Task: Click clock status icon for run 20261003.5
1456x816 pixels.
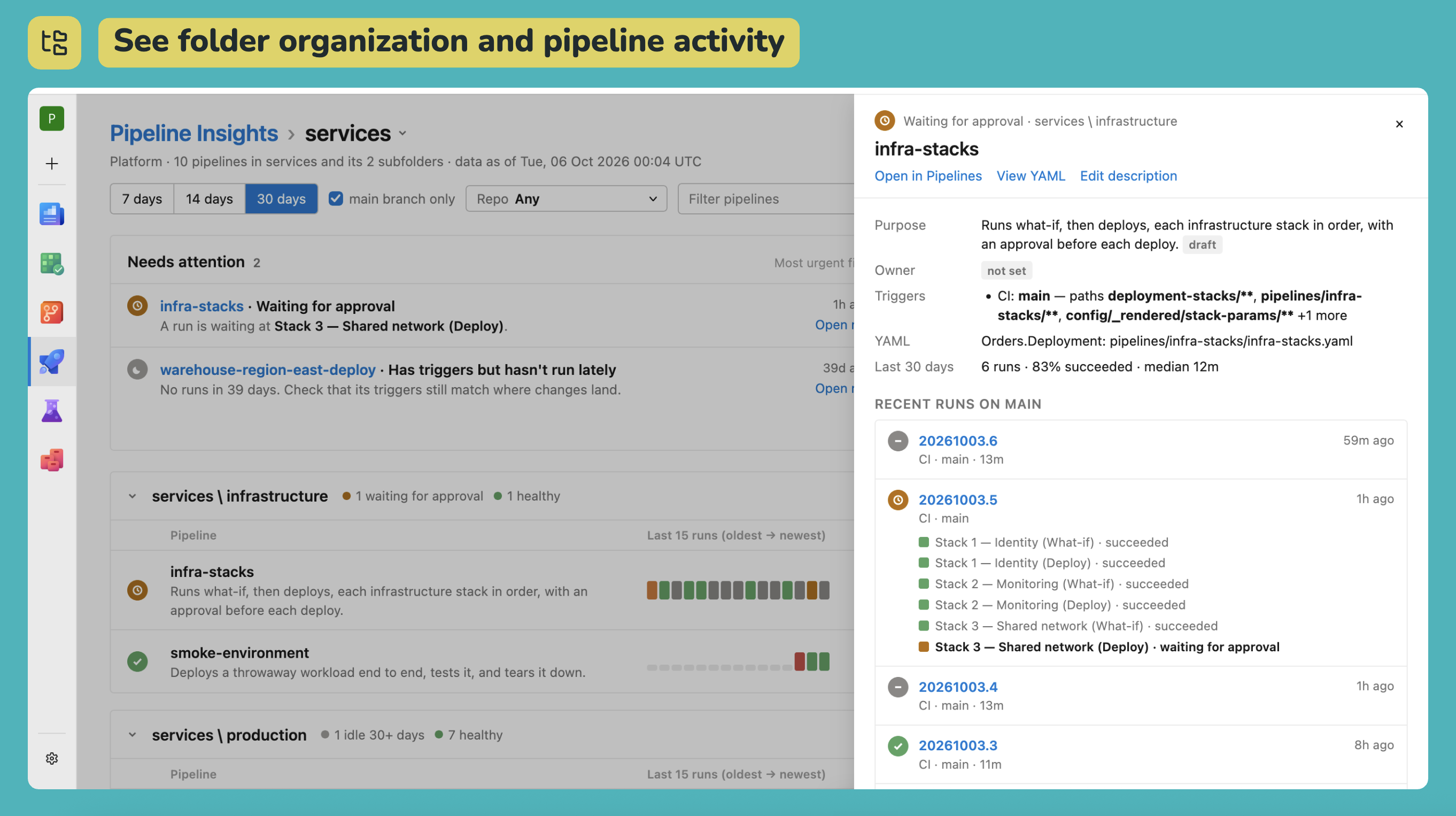Action: click(897, 500)
